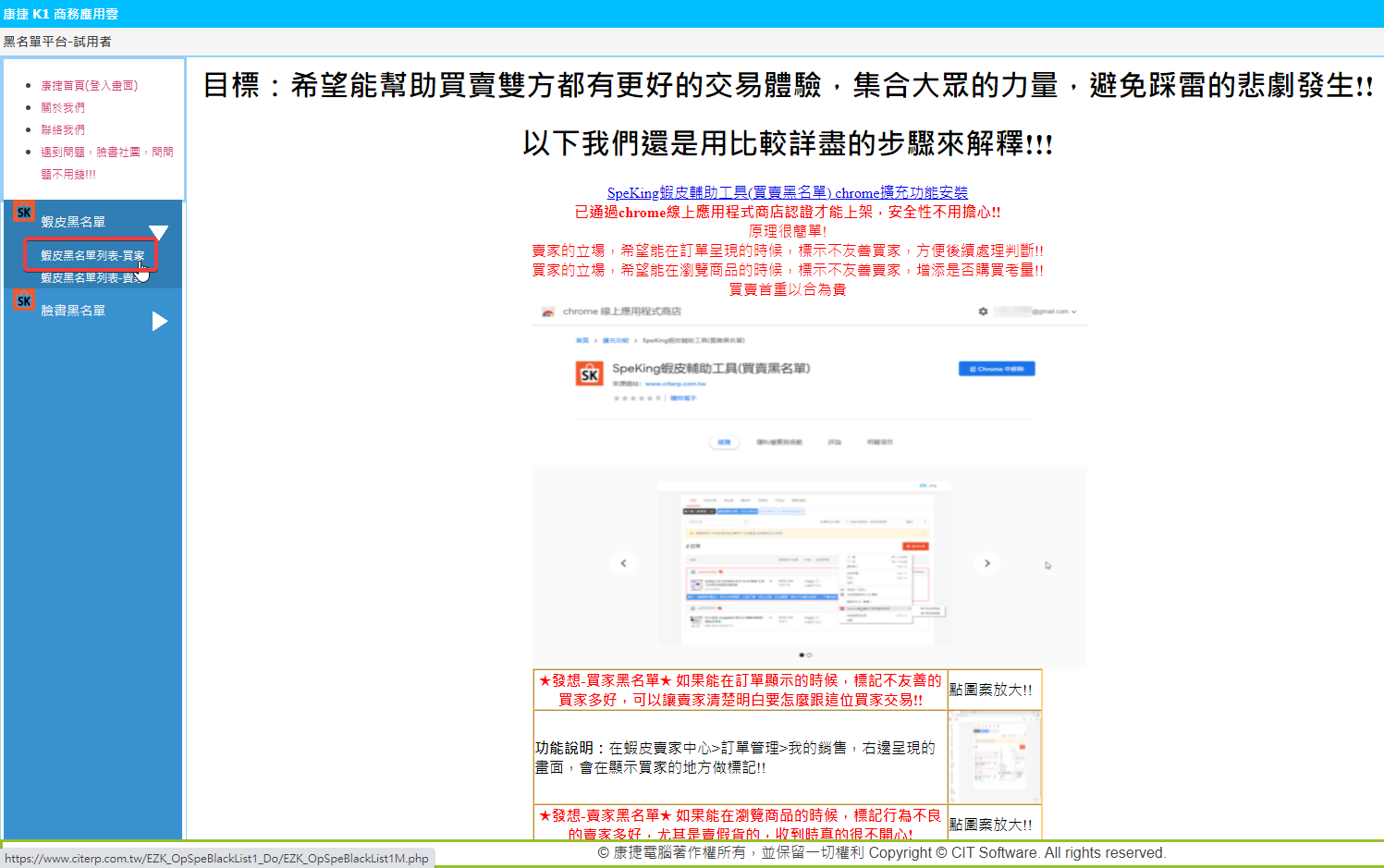Image resolution: width=1384 pixels, height=868 pixels.
Task: Open 蝦皮黑名單列表-買家 in the sidebar
Action: click(92, 255)
